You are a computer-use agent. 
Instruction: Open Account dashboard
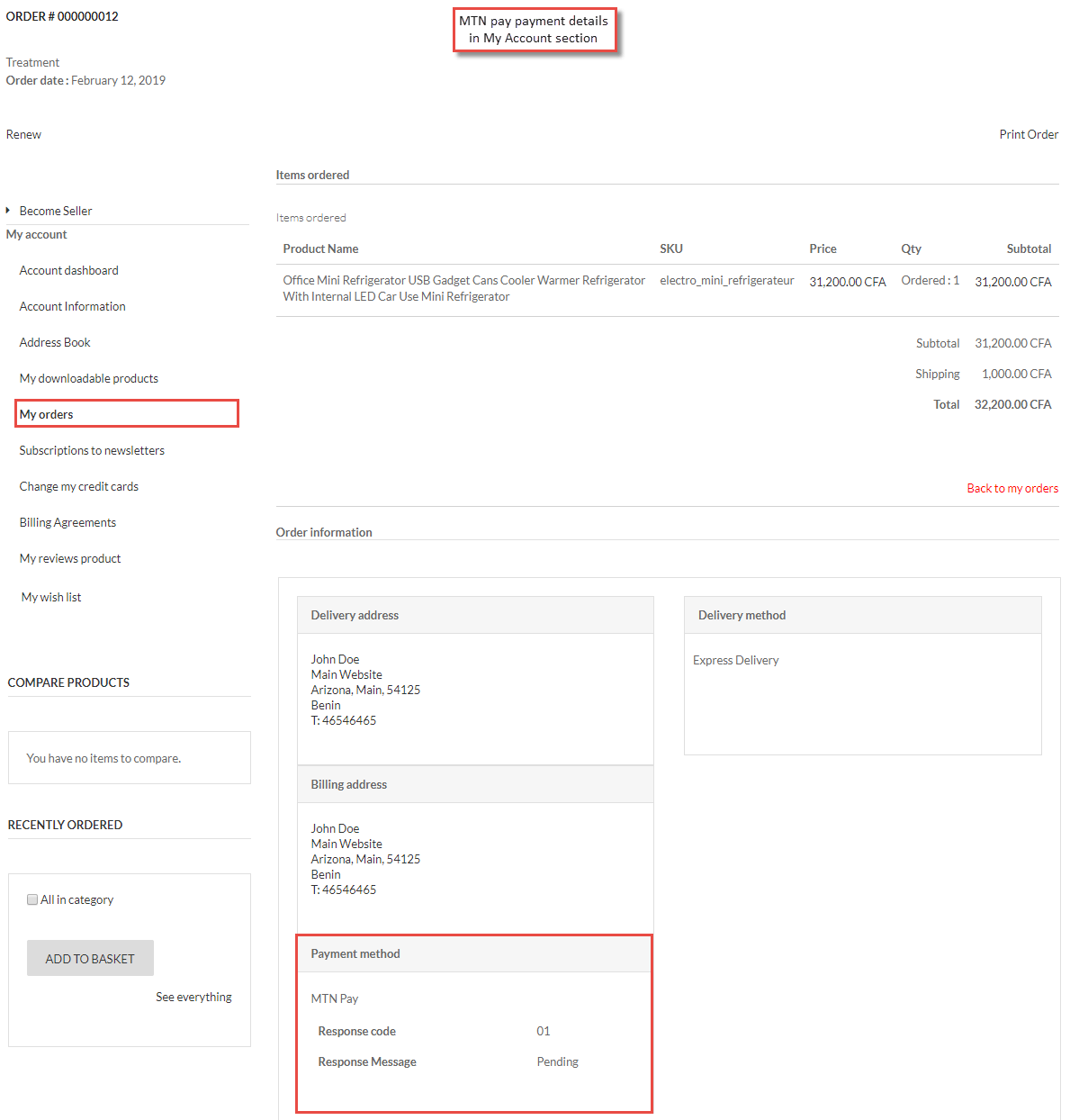coord(68,270)
